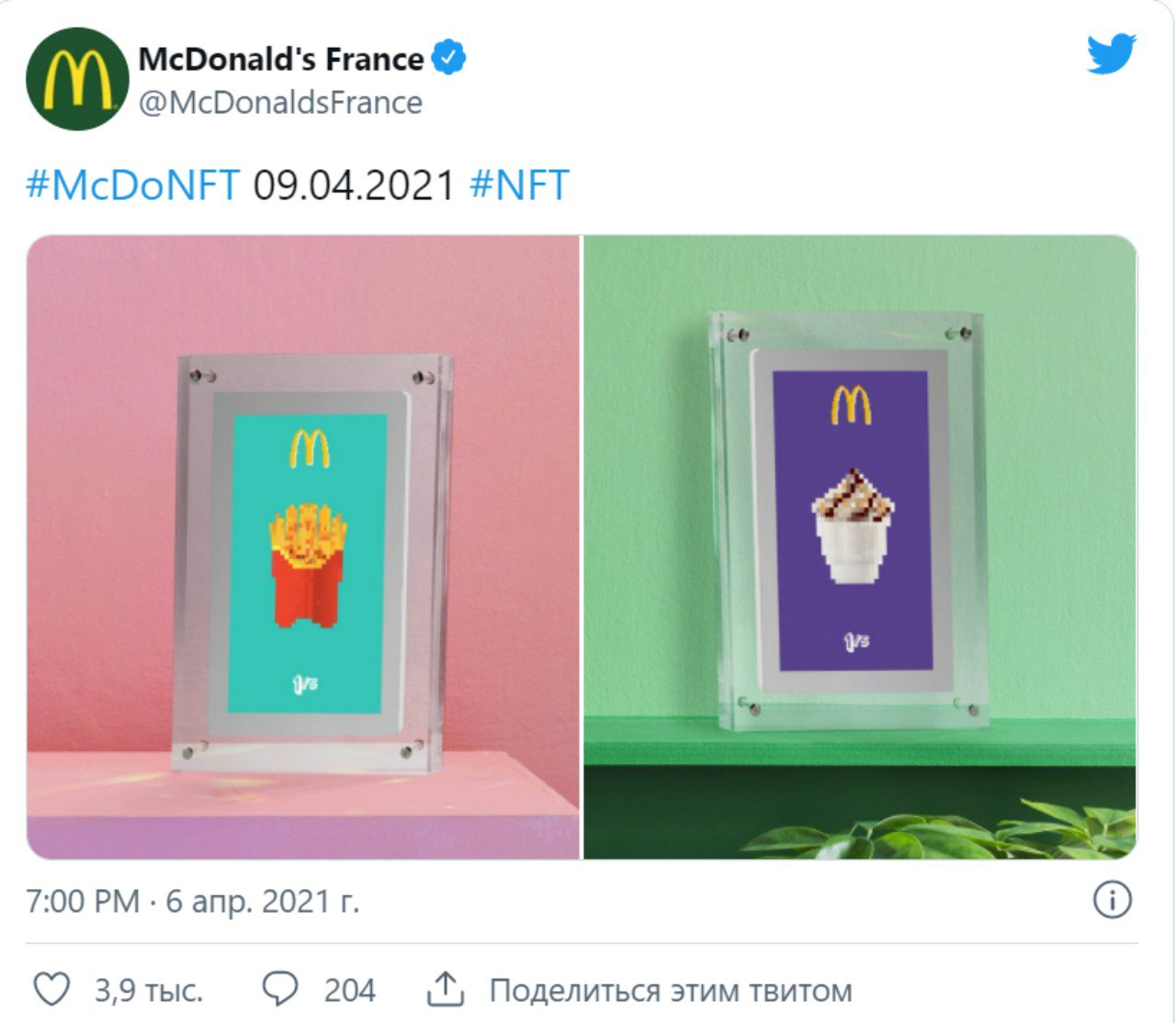The width and height of the screenshot is (1176, 1023).
Task: Click the heart like icon
Action: pyautogui.click(x=51, y=990)
